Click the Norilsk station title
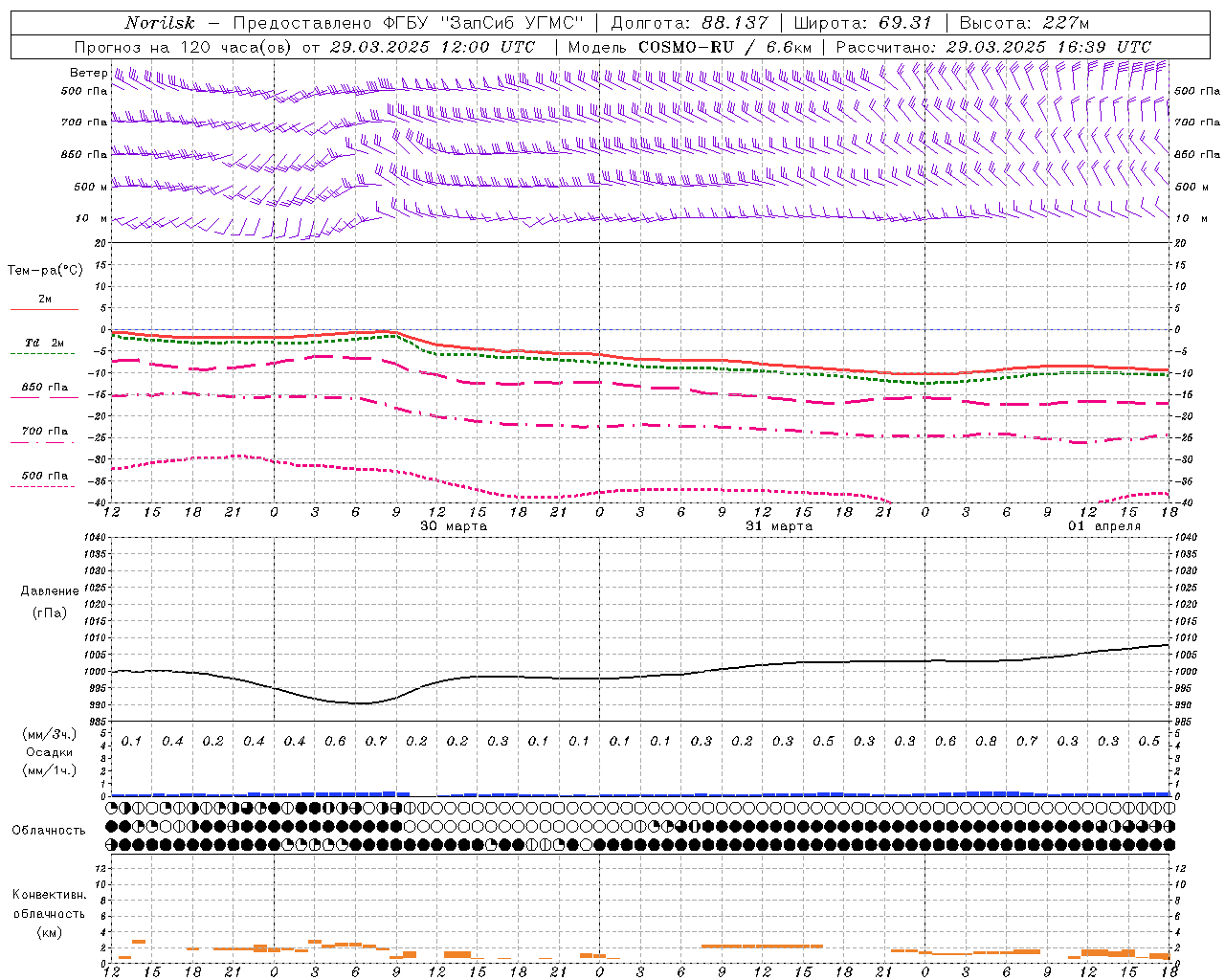The height and width of the screenshot is (980, 1225). [160, 23]
